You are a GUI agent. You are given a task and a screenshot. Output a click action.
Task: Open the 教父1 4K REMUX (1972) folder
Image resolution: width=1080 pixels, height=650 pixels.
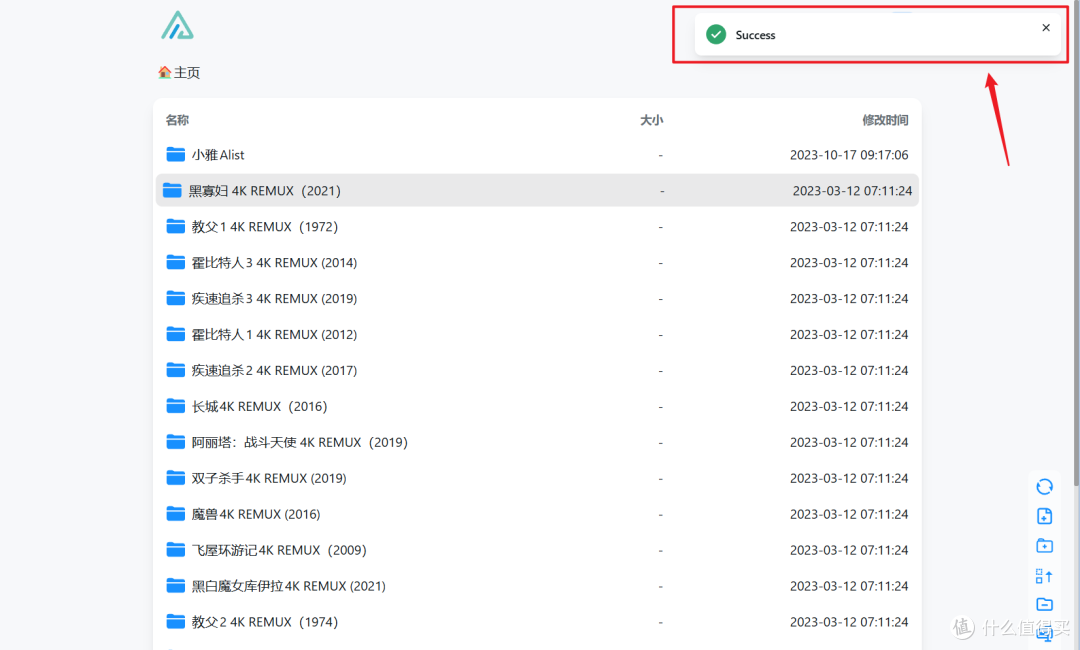pyautogui.click(x=264, y=227)
